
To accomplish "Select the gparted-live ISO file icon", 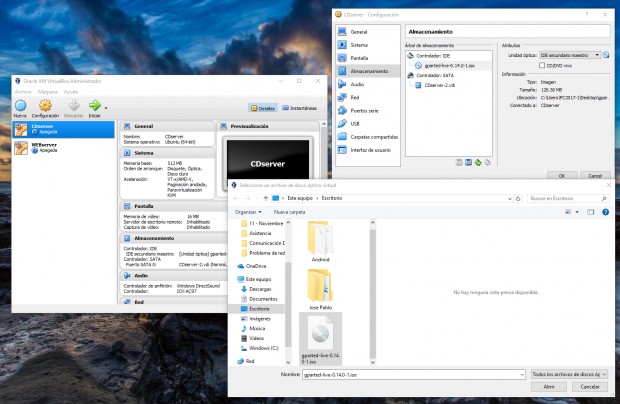I will 320,339.
